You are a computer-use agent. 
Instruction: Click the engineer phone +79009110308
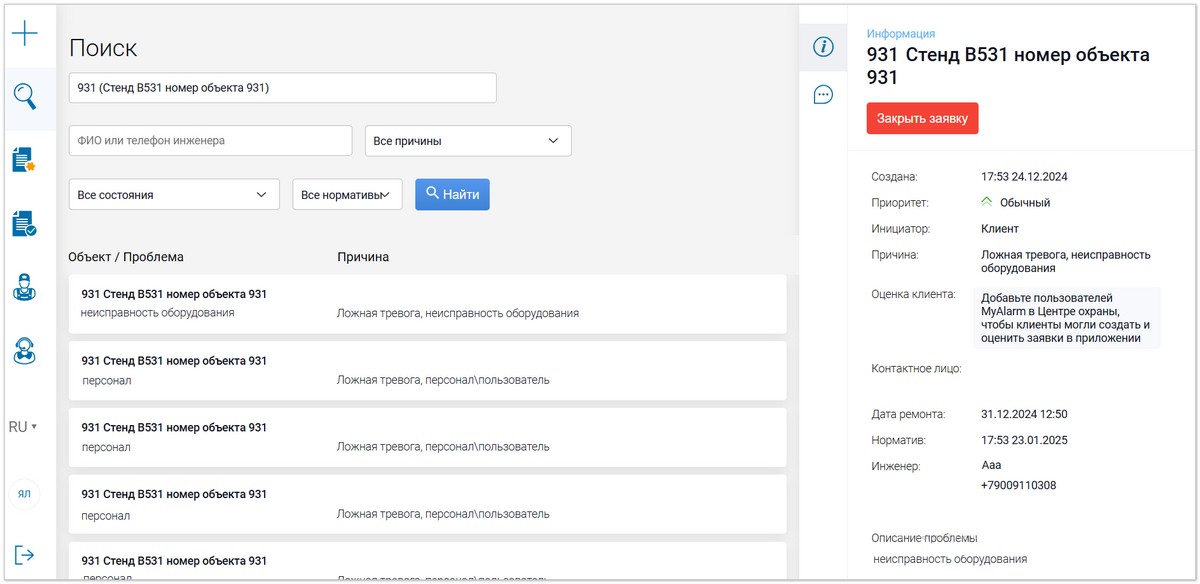(1019, 486)
